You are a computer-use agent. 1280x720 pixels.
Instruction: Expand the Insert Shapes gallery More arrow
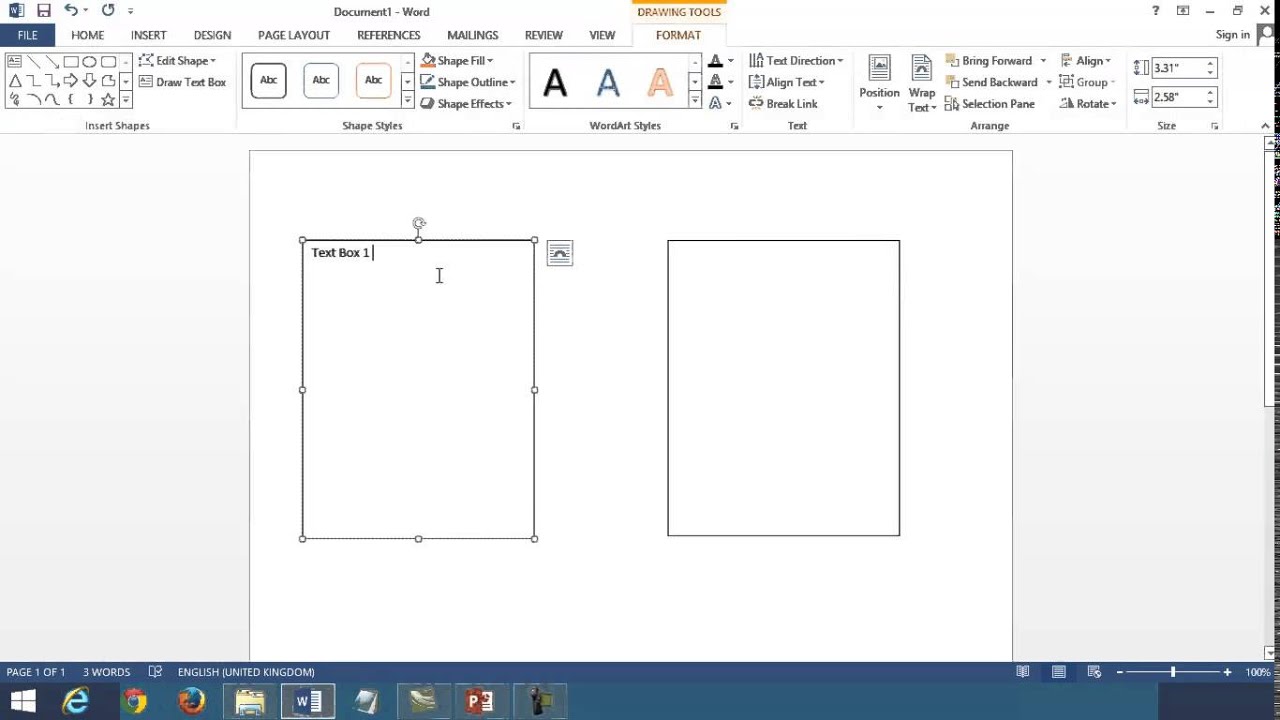coord(125,100)
